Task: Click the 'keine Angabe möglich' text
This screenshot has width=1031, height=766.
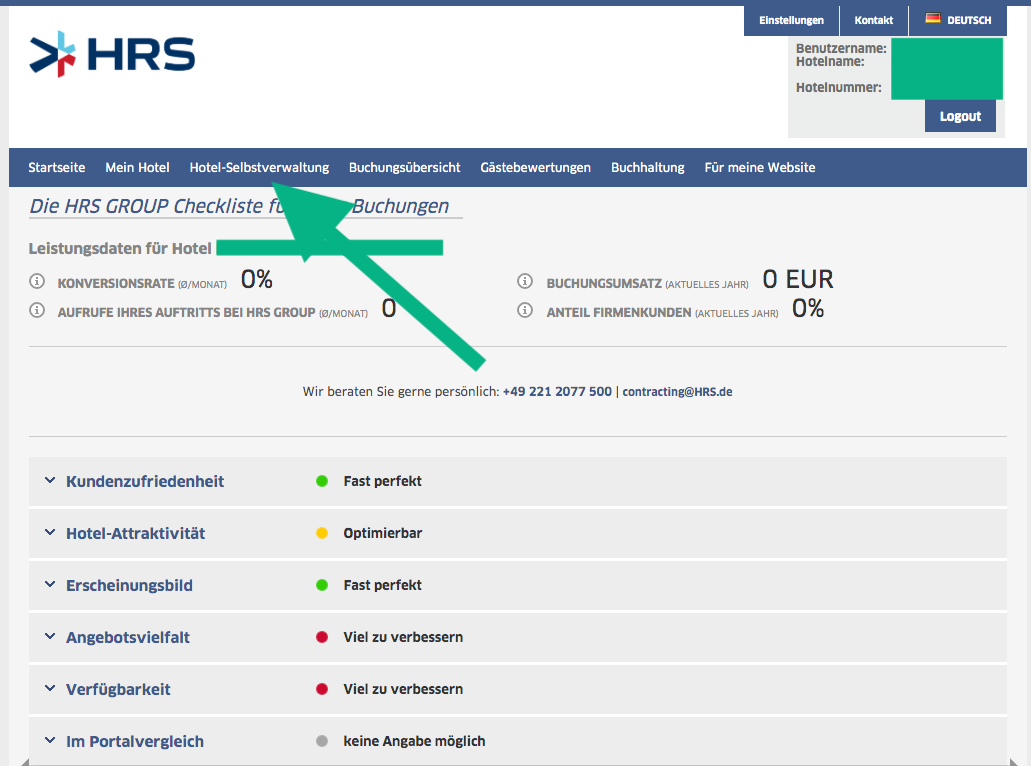Action: [x=414, y=741]
